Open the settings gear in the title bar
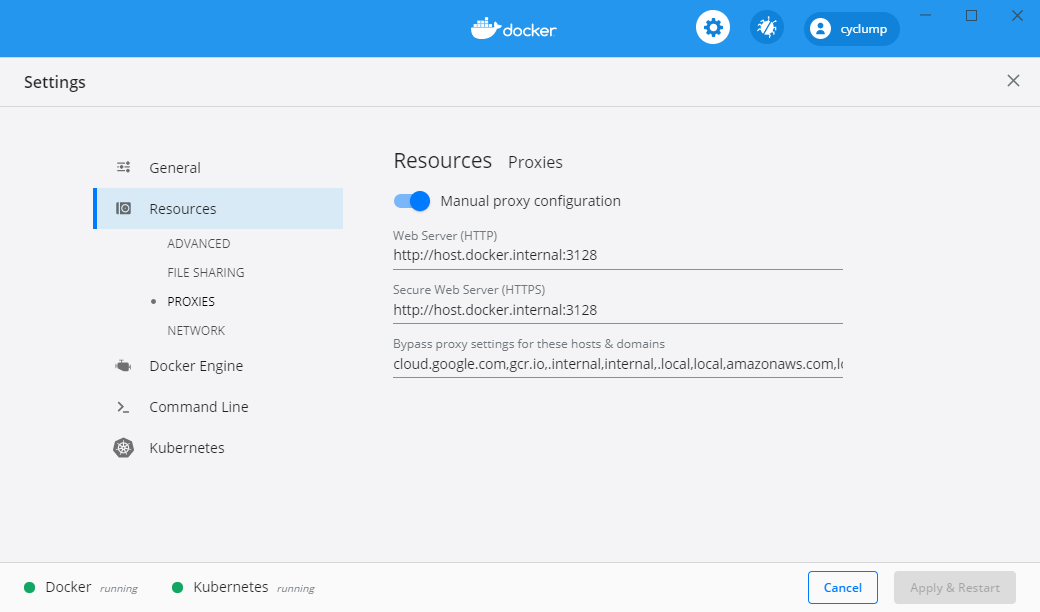 (712, 27)
